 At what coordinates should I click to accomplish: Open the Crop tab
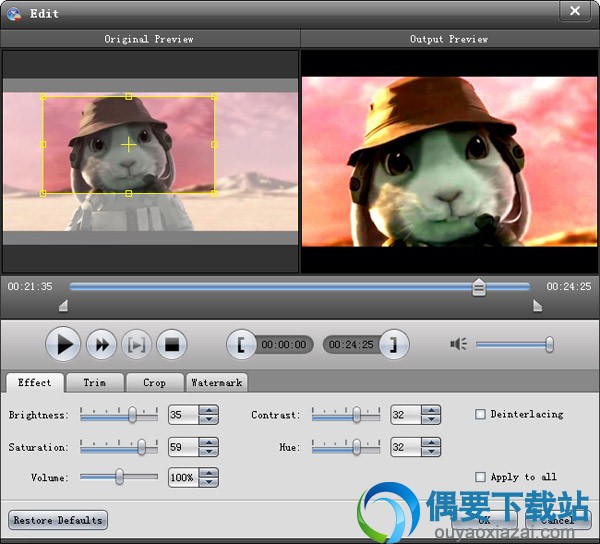click(x=155, y=382)
